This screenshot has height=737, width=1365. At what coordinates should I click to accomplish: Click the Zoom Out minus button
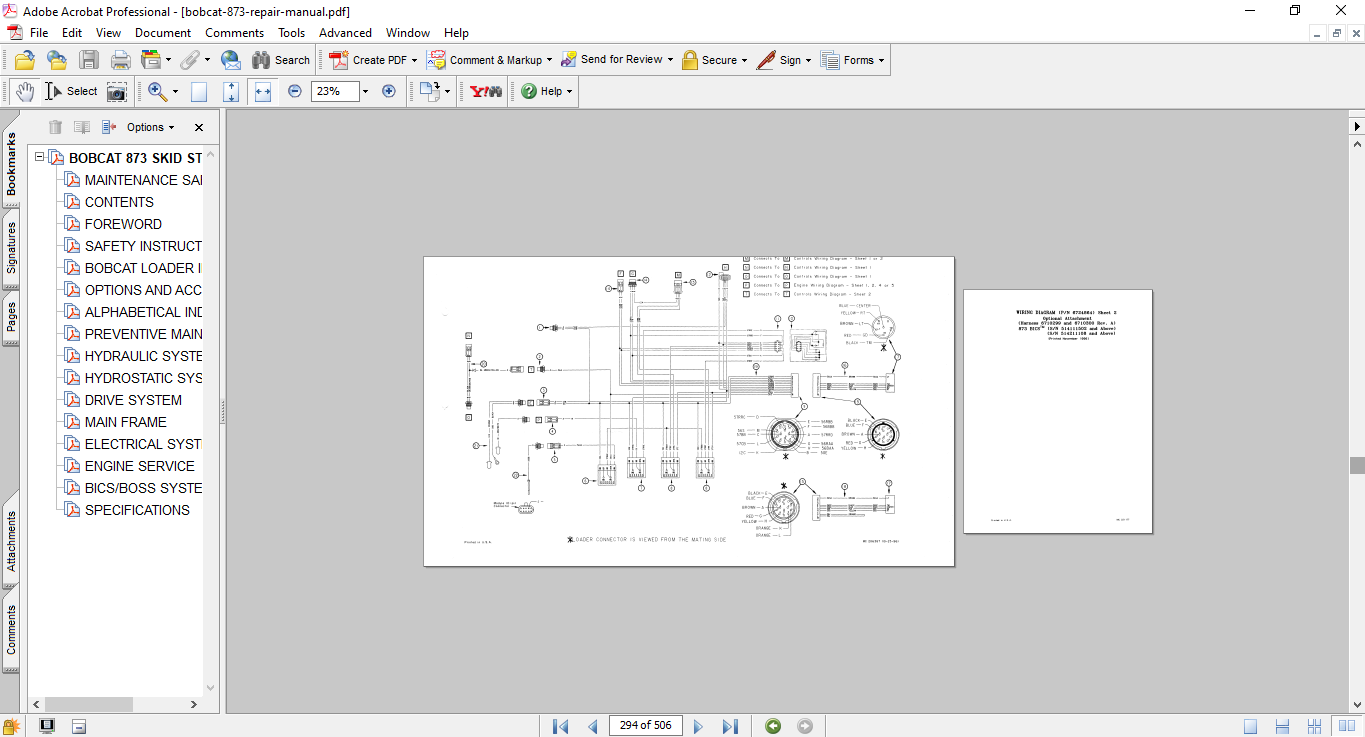(295, 91)
